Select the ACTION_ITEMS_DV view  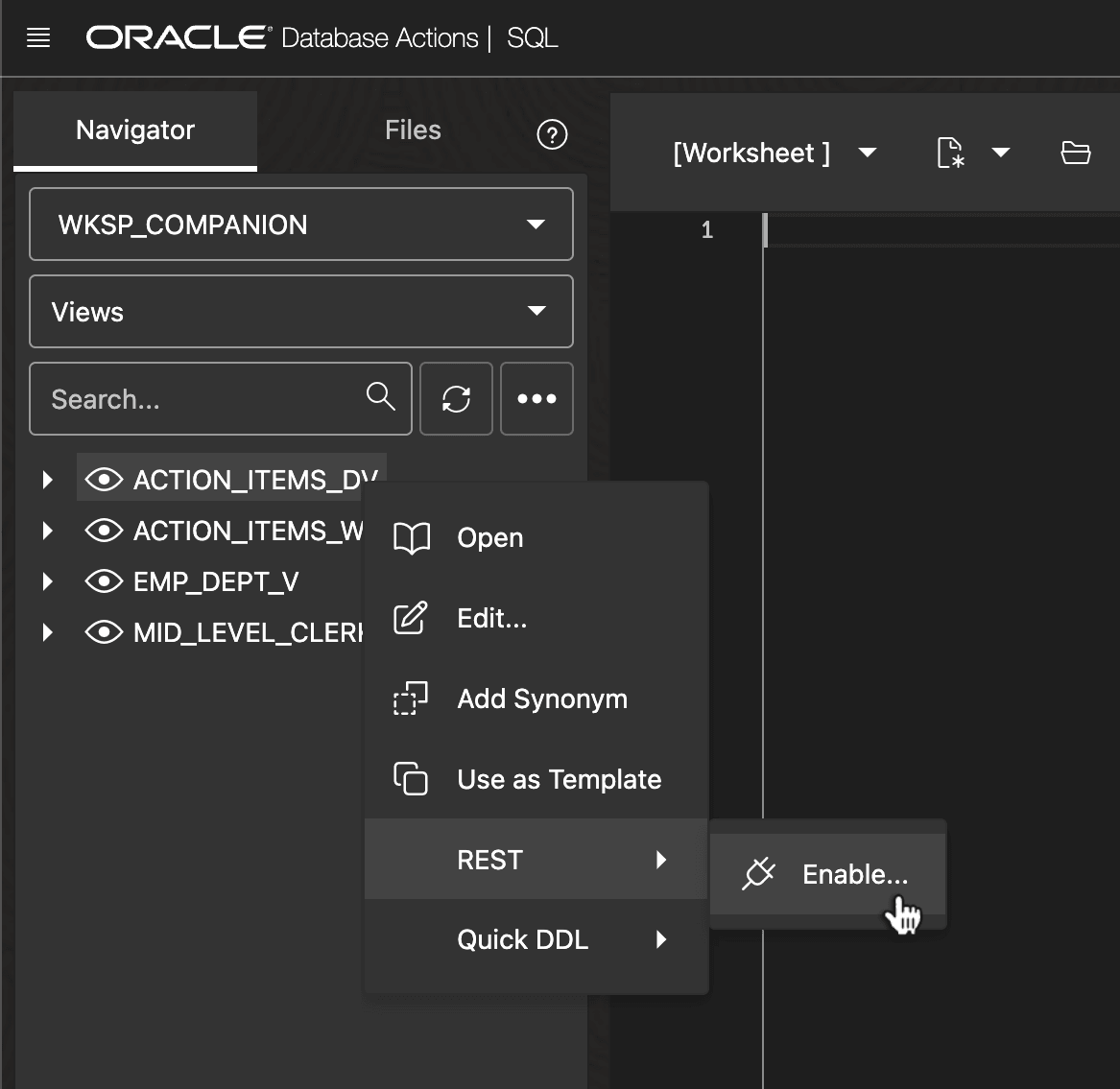(255, 480)
